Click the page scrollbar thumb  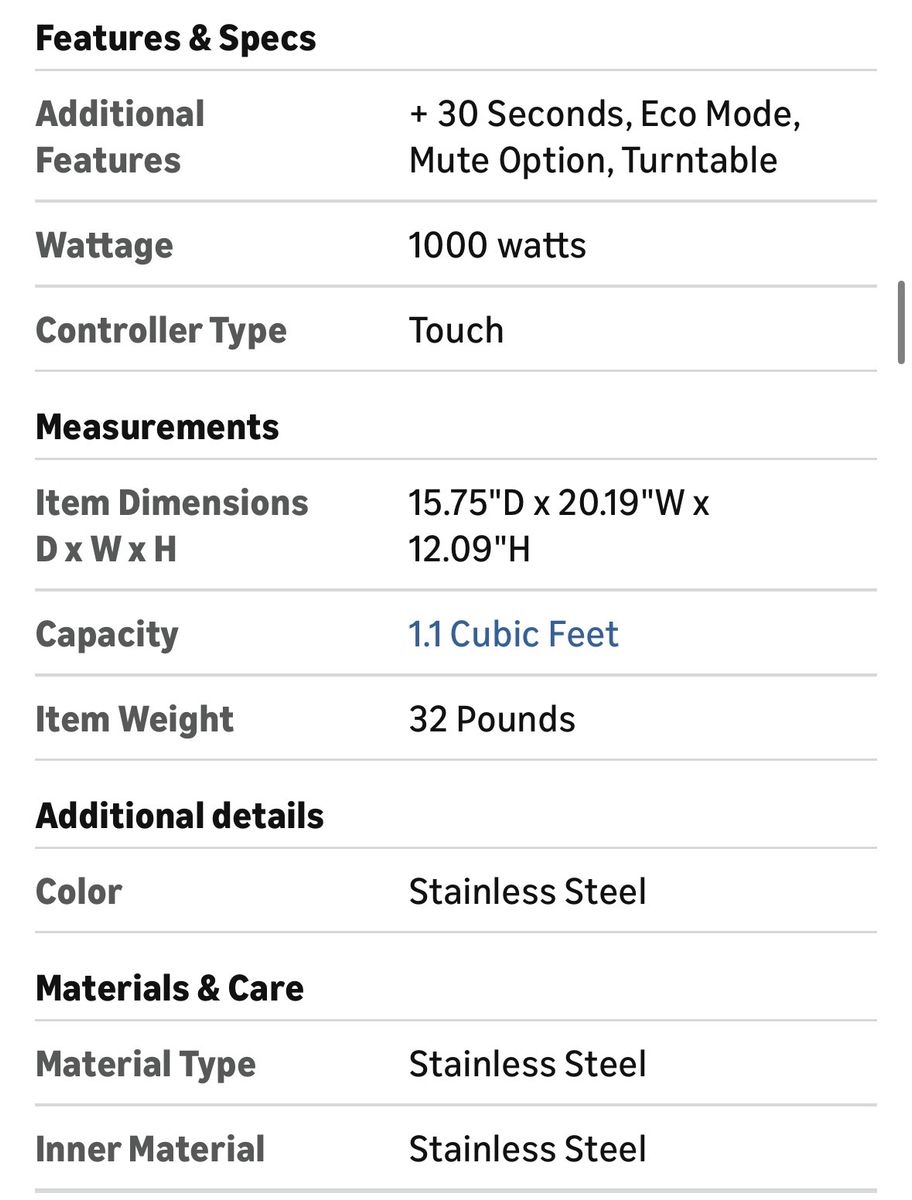pyautogui.click(x=902, y=323)
